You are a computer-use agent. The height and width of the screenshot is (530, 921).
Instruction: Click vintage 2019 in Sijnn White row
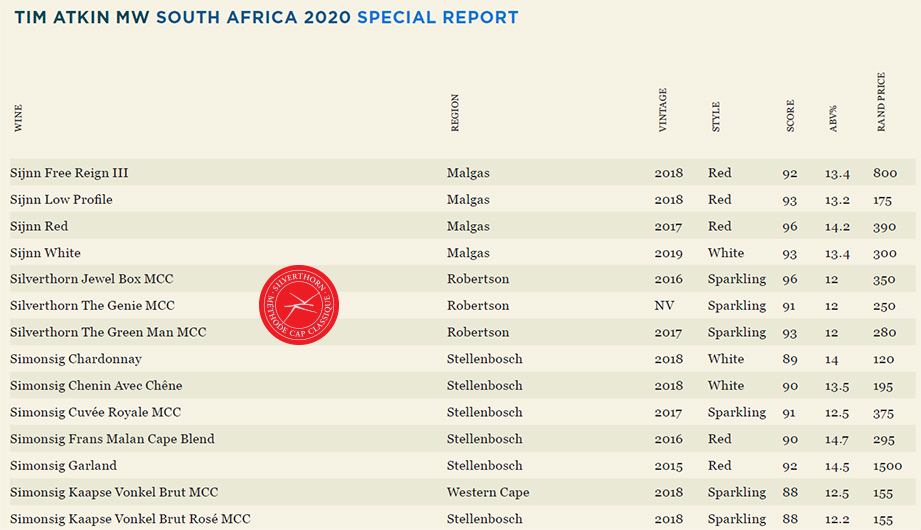(x=668, y=253)
